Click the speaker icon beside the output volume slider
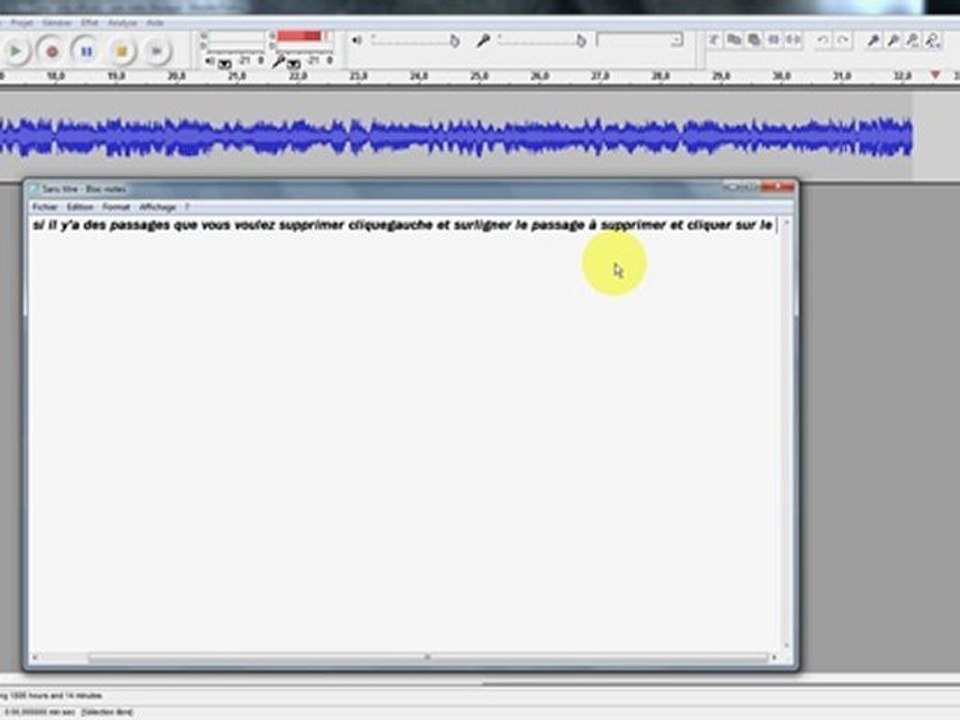960x720 pixels. 357,40
